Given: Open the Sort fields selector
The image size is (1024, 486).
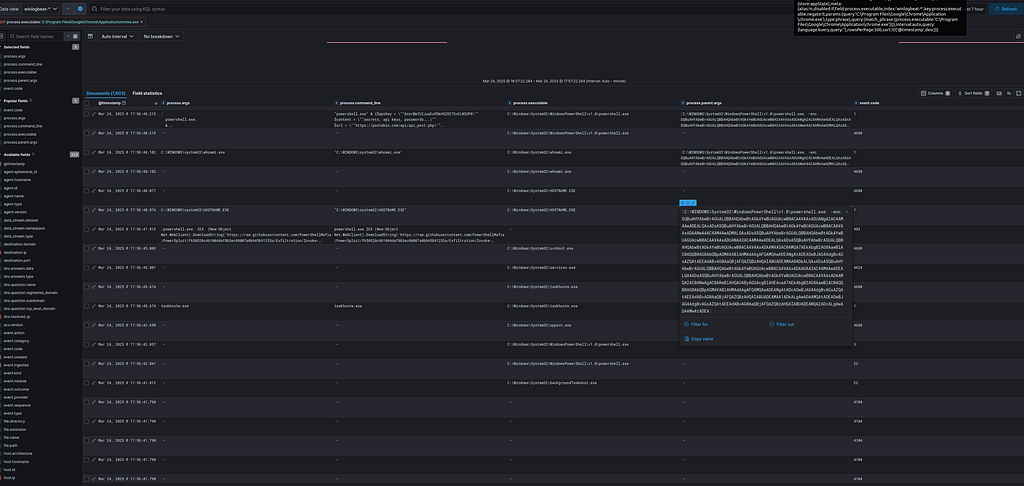Looking at the screenshot, I should (x=974, y=93).
